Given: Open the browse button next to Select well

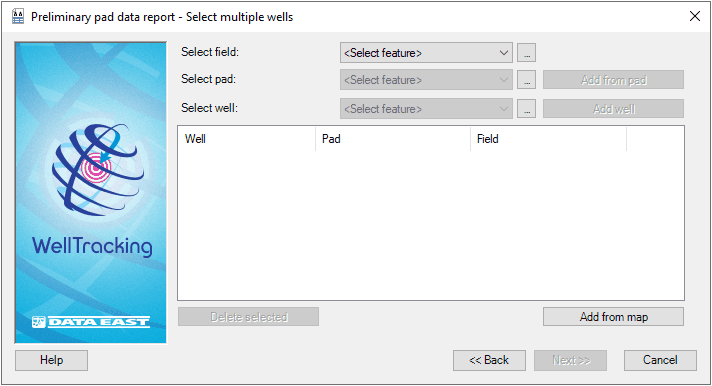Looking at the screenshot, I should [526, 109].
